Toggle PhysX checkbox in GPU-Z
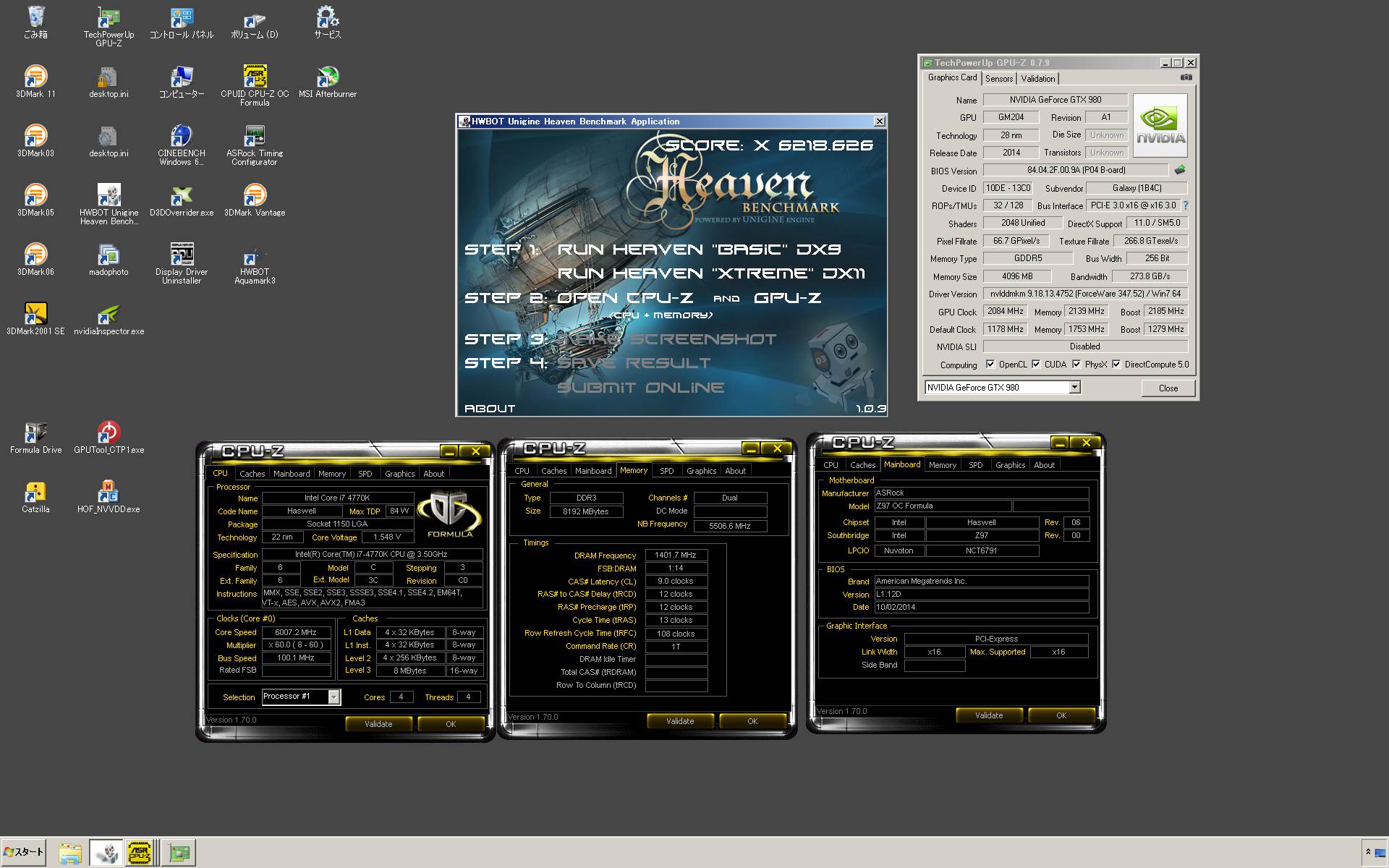Screen dimensions: 1389x868 click(1076, 365)
